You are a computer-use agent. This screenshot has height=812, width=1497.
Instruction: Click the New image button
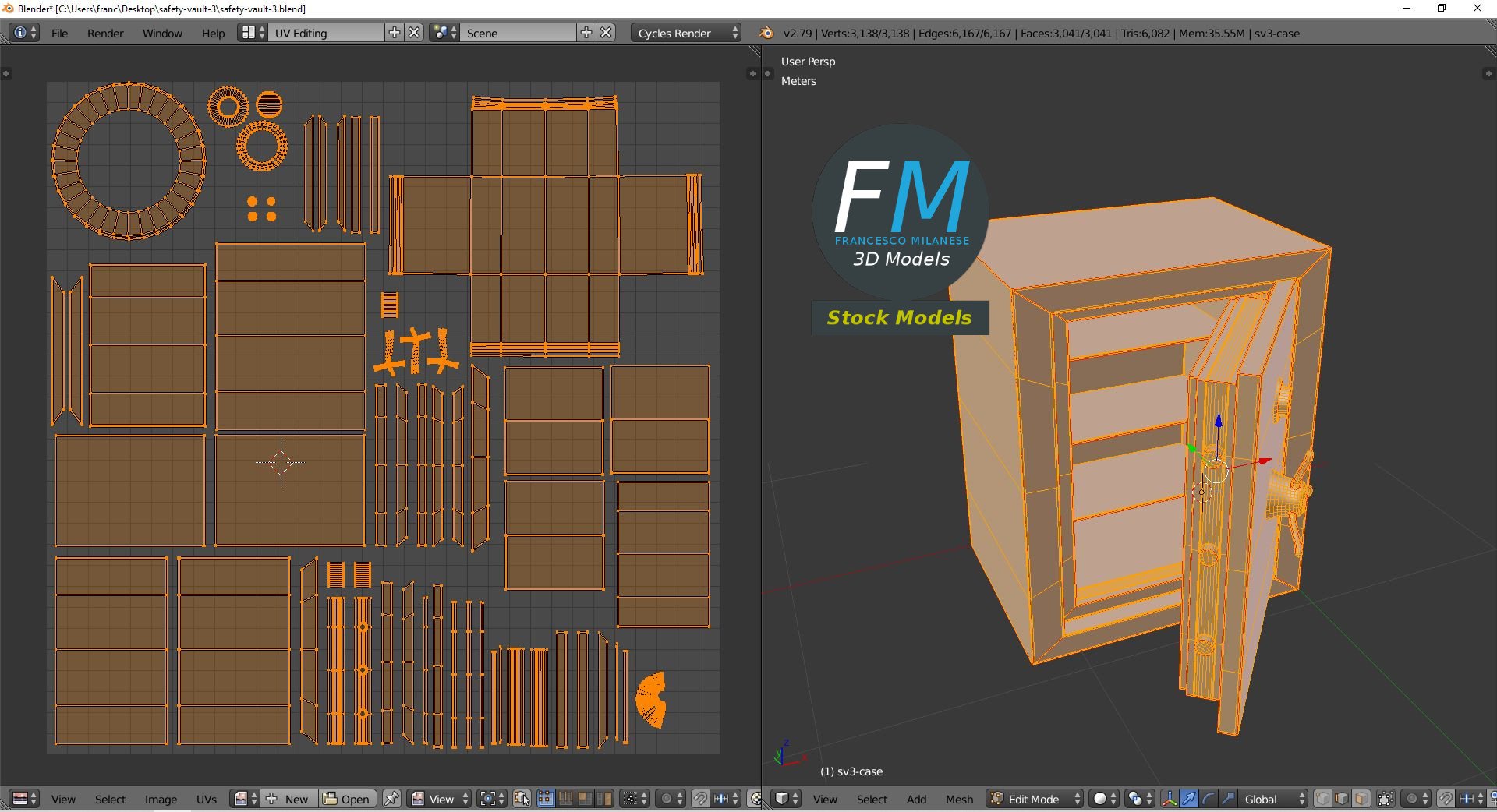pos(288,799)
